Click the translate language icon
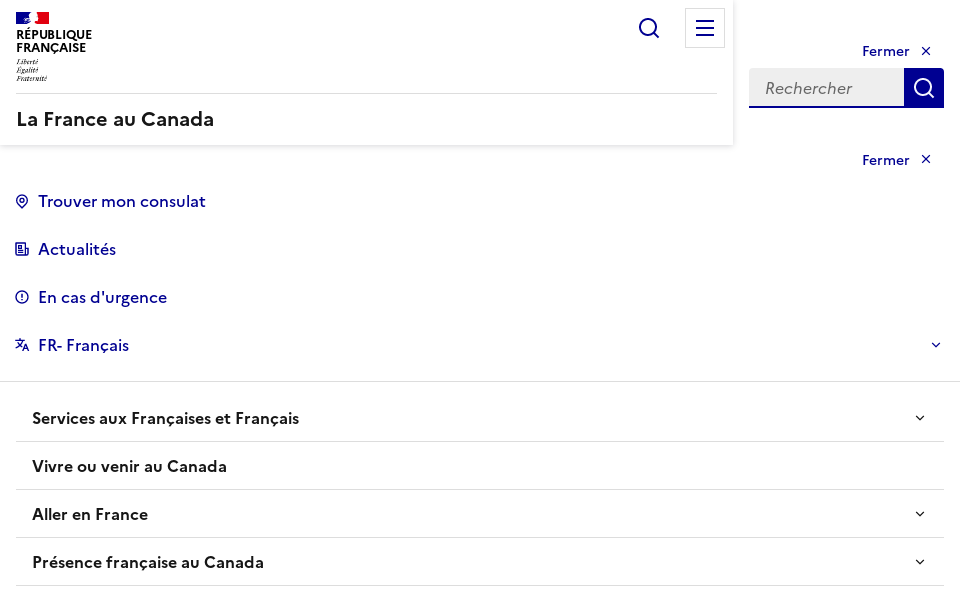 point(22,345)
